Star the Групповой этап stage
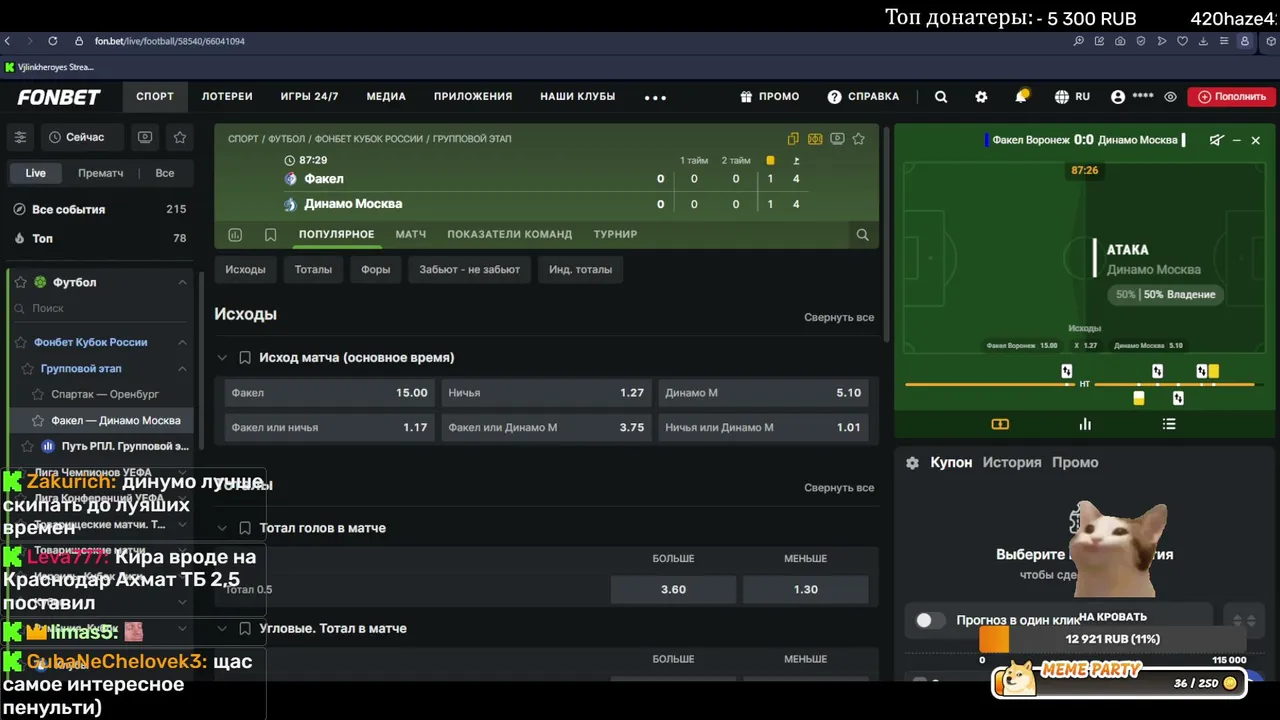 tap(28, 369)
